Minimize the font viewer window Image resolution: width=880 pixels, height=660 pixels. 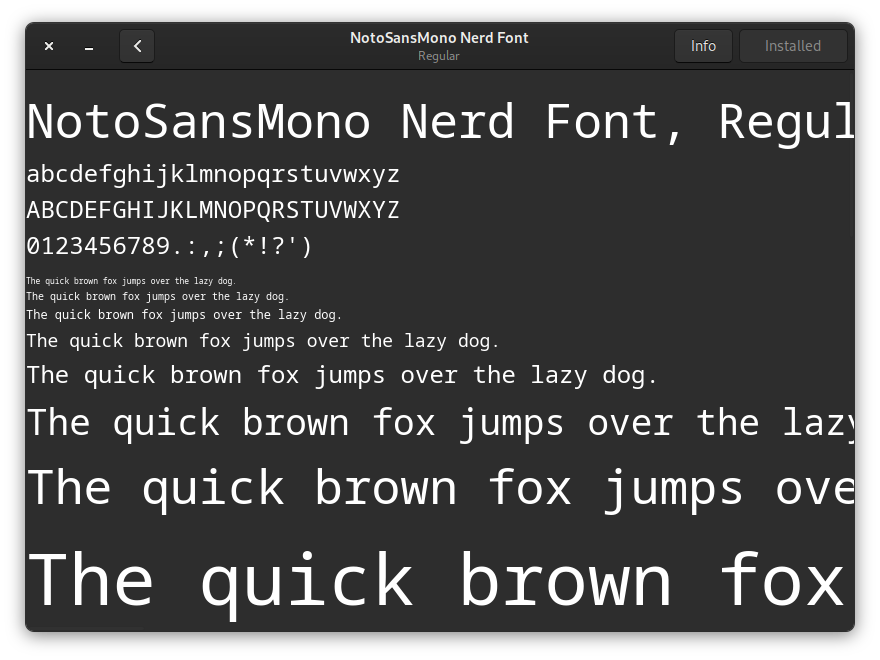point(89,46)
